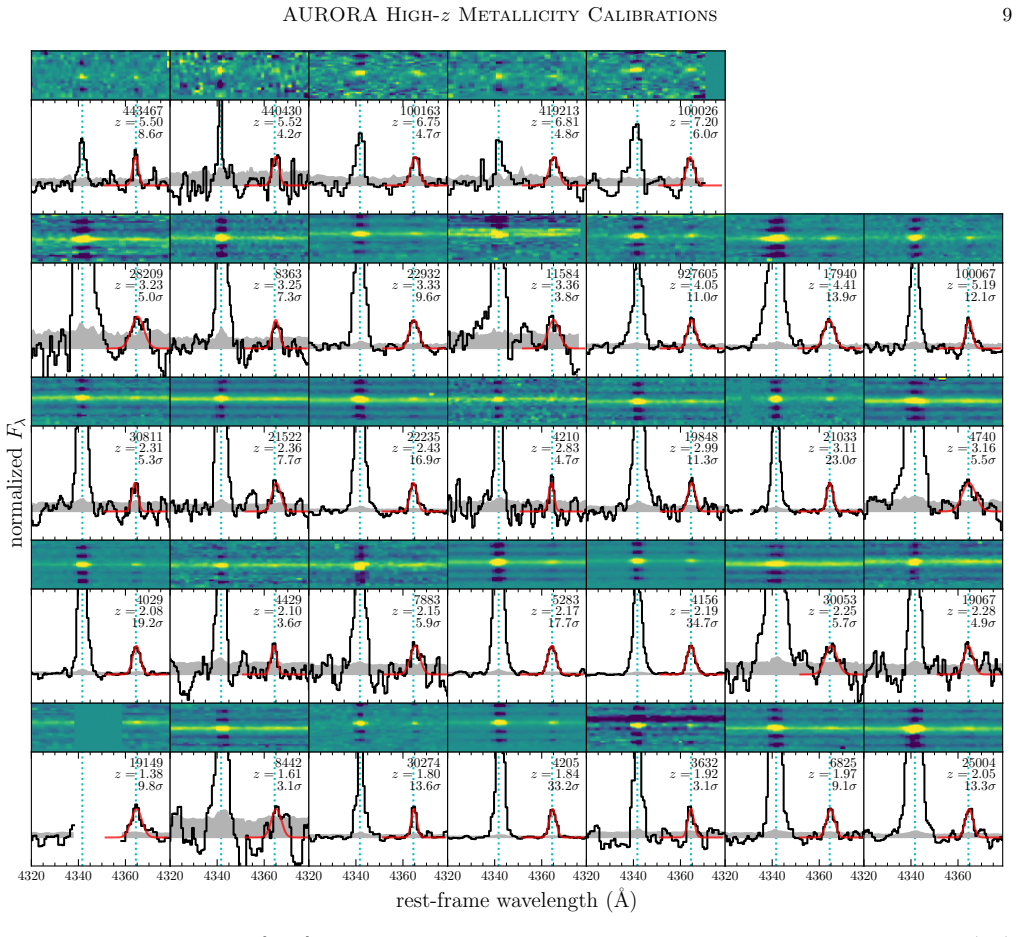Click the object ID label 6825
Image resolution: width=1018 pixels, height=937 pixels.
pyautogui.click(x=844, y=763)
